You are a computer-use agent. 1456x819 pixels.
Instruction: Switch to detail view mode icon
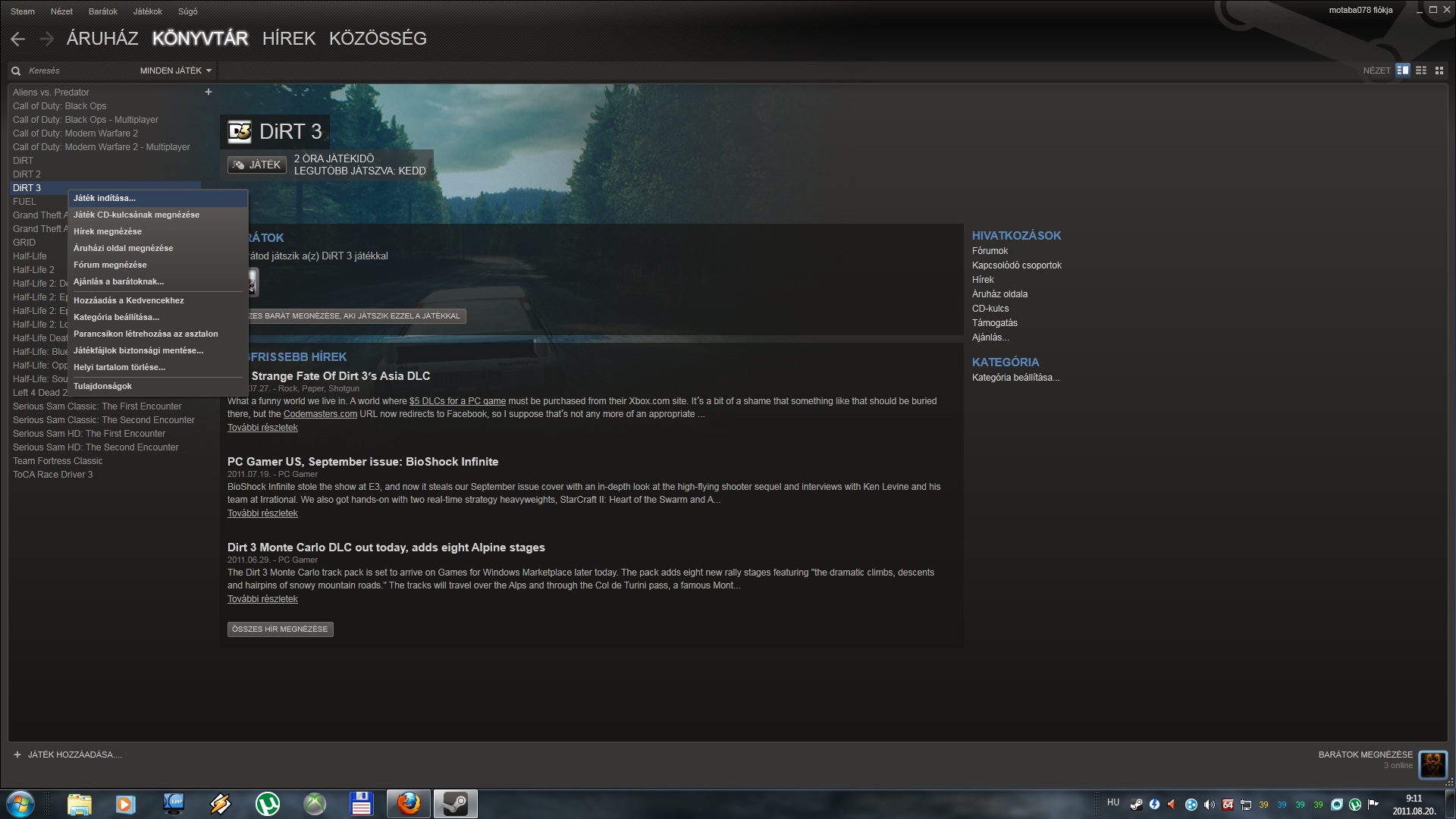(x=1403, y=71)
